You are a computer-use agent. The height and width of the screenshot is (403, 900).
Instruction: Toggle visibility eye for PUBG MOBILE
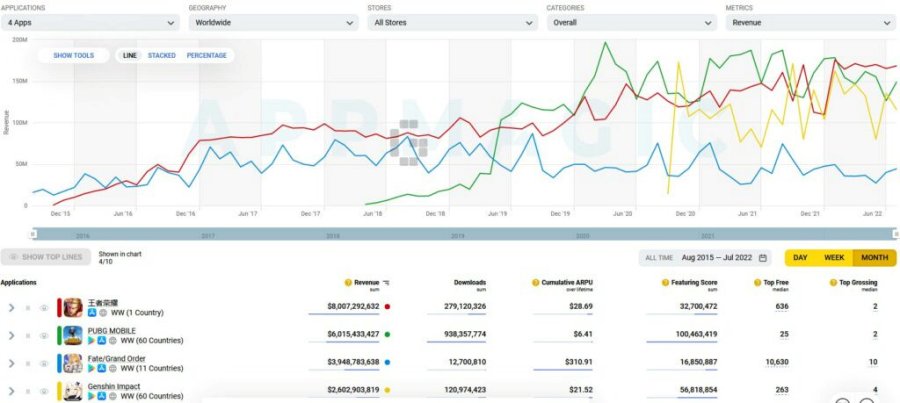[x=44, y=336]
